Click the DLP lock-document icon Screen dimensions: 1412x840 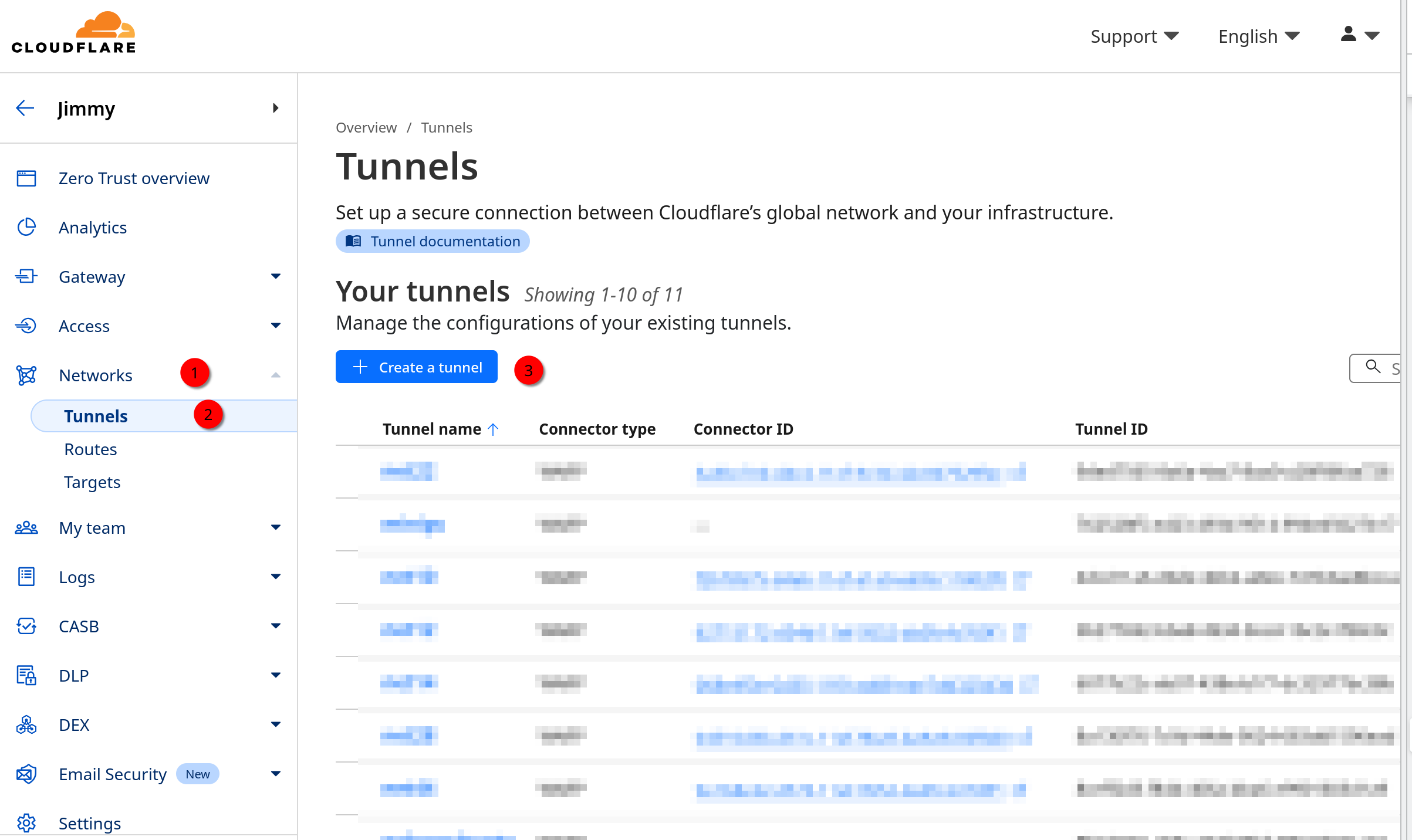click(26, 676)
